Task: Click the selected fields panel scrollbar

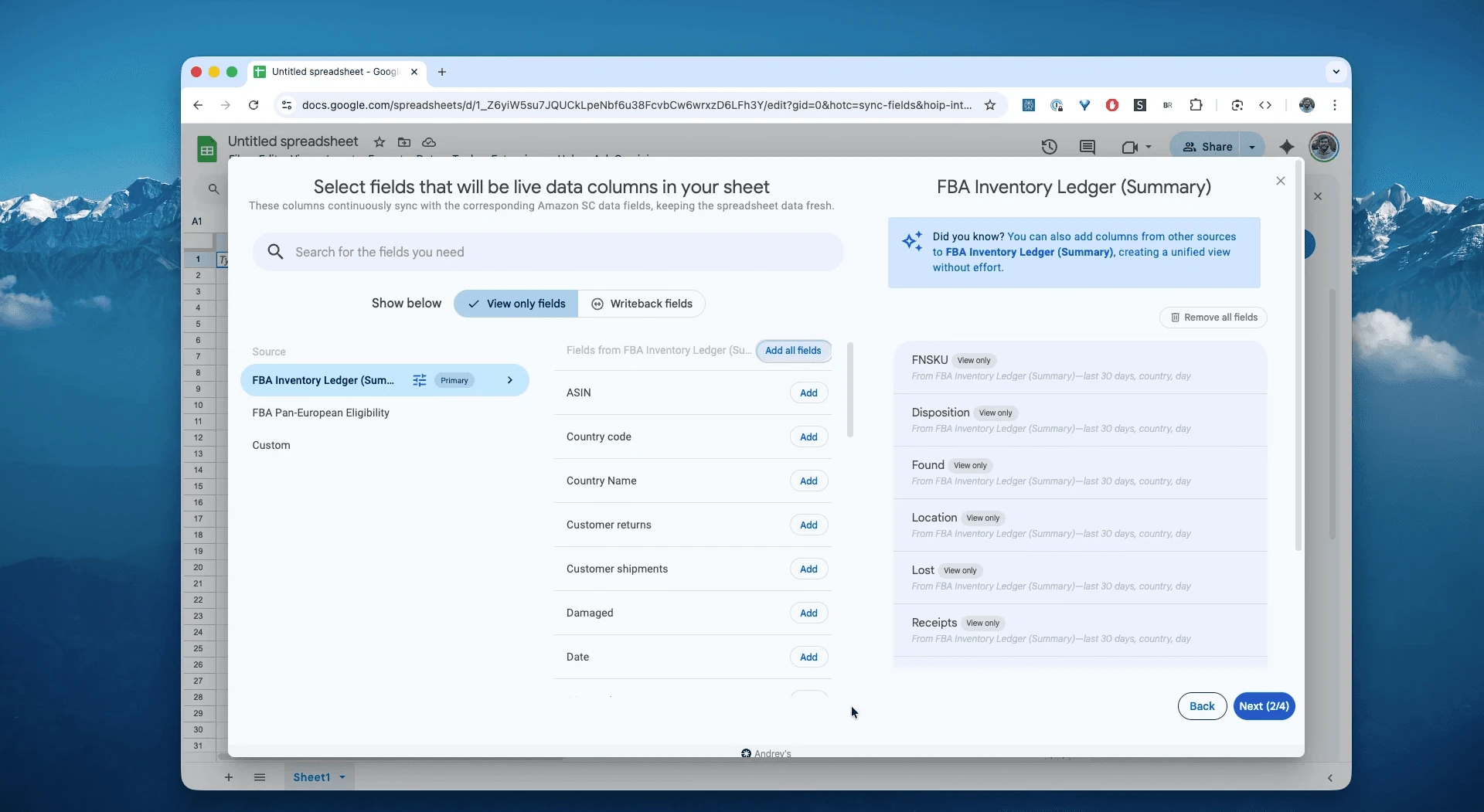Action: coord(1298,355)
